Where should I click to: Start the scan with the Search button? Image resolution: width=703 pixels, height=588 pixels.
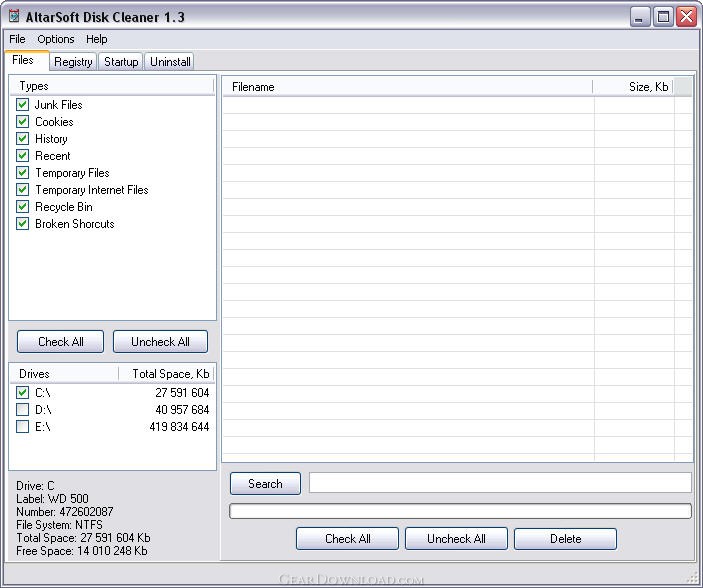pyautogui.click(x=265, y=483)
